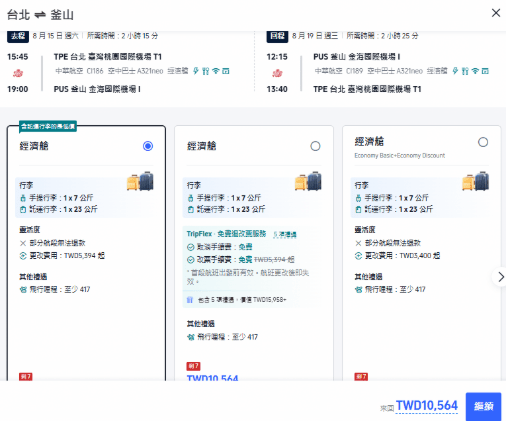Select the Economy Basic+Economy Discount radio button

[483, 142]
